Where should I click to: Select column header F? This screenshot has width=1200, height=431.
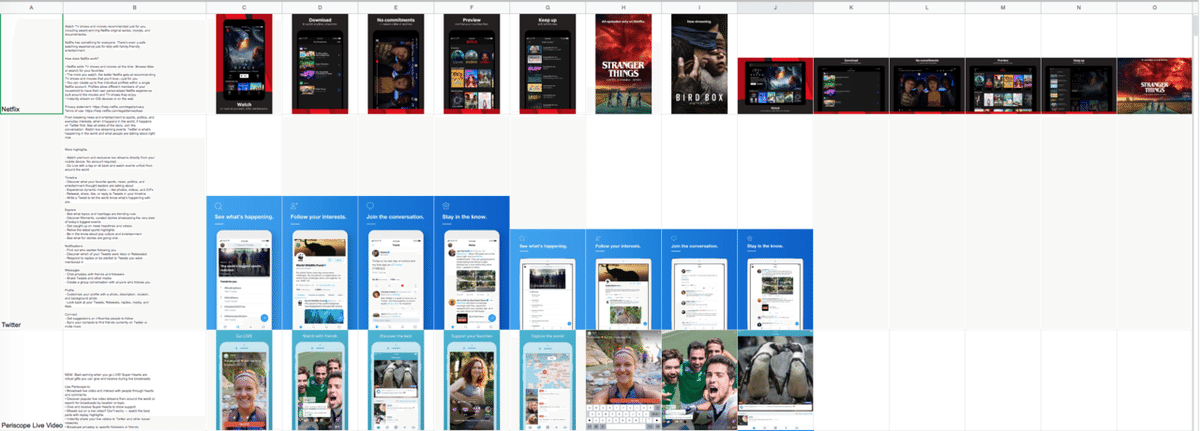click(471, 7)
